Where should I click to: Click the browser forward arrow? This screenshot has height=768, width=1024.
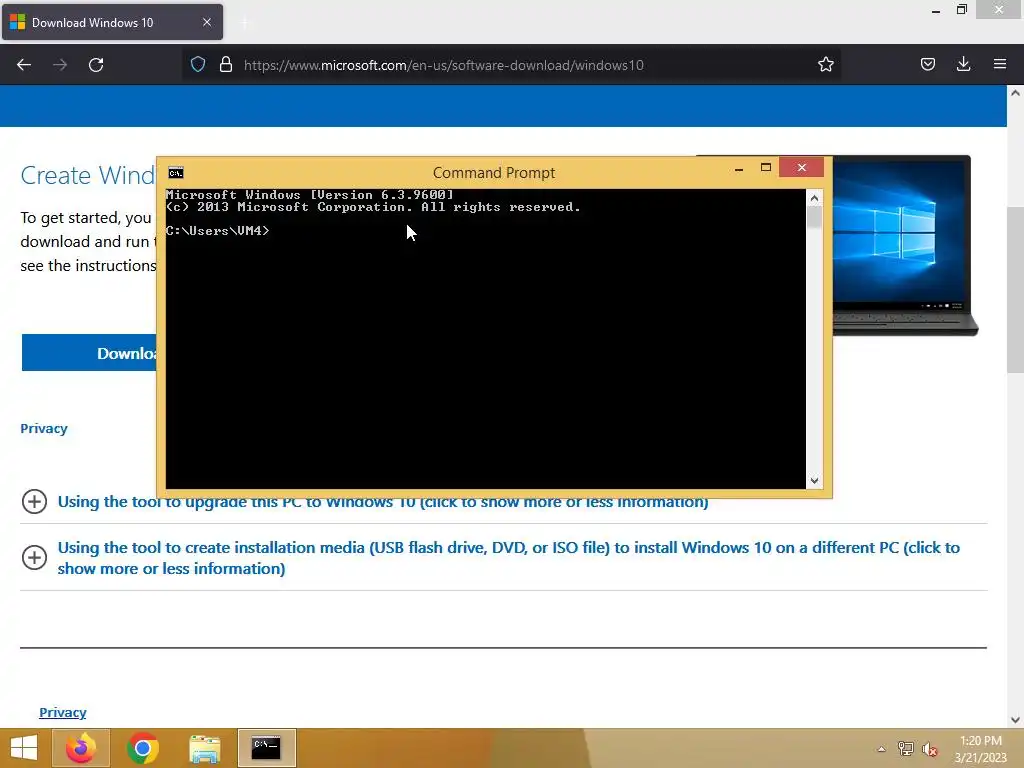click(x=60, y=65)
